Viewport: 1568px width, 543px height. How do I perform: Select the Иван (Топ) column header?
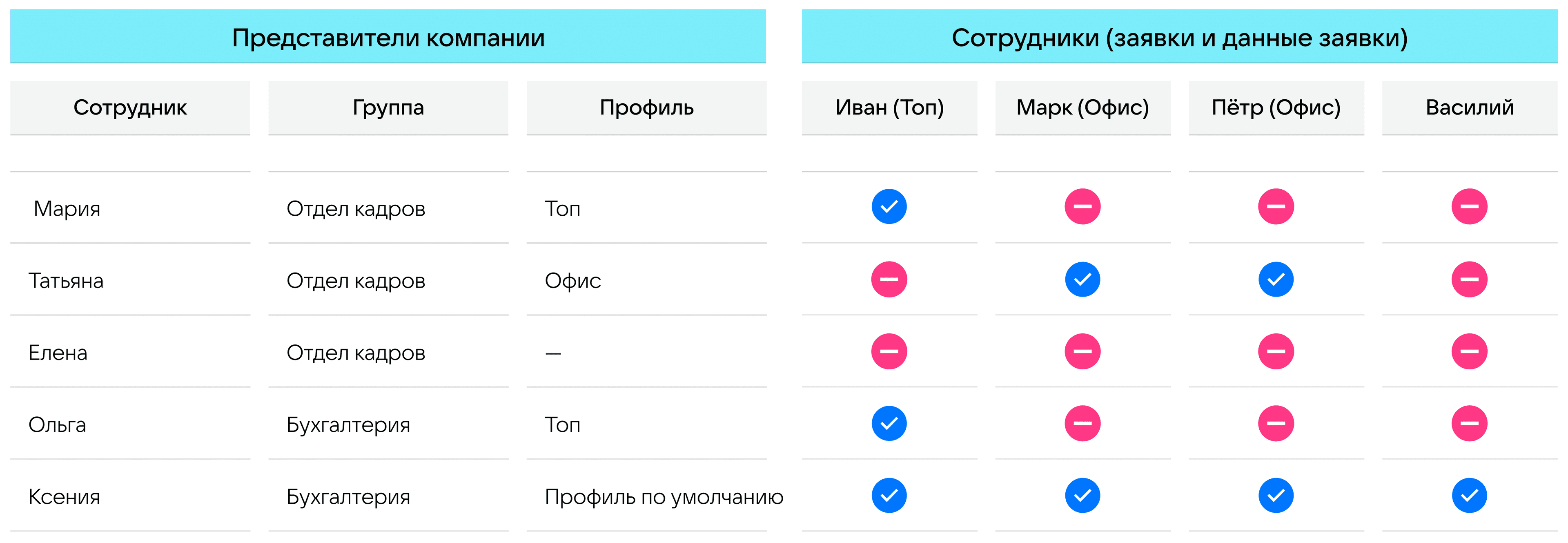point(889,108)
